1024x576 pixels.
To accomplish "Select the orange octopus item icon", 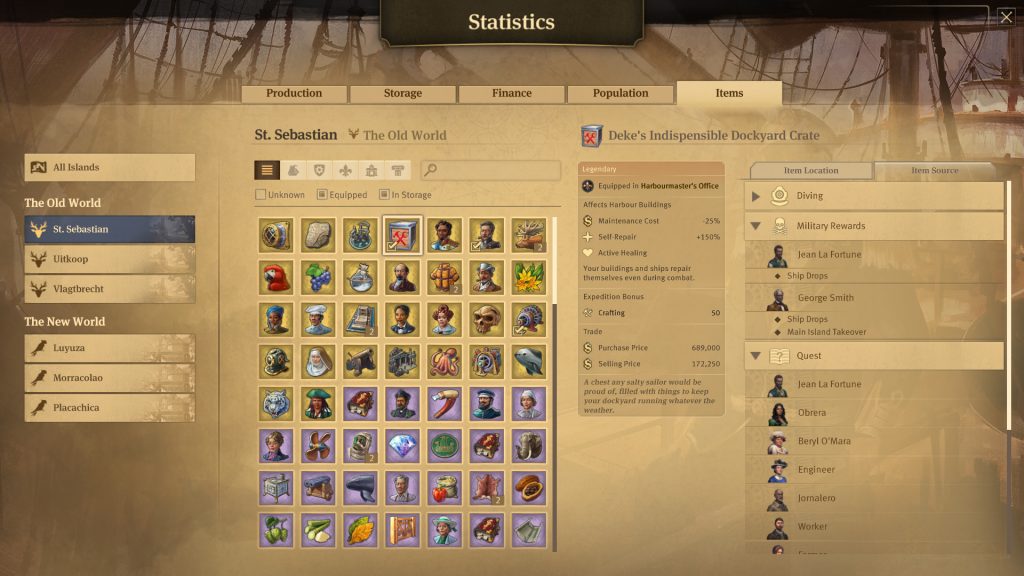I will point(445,362).
